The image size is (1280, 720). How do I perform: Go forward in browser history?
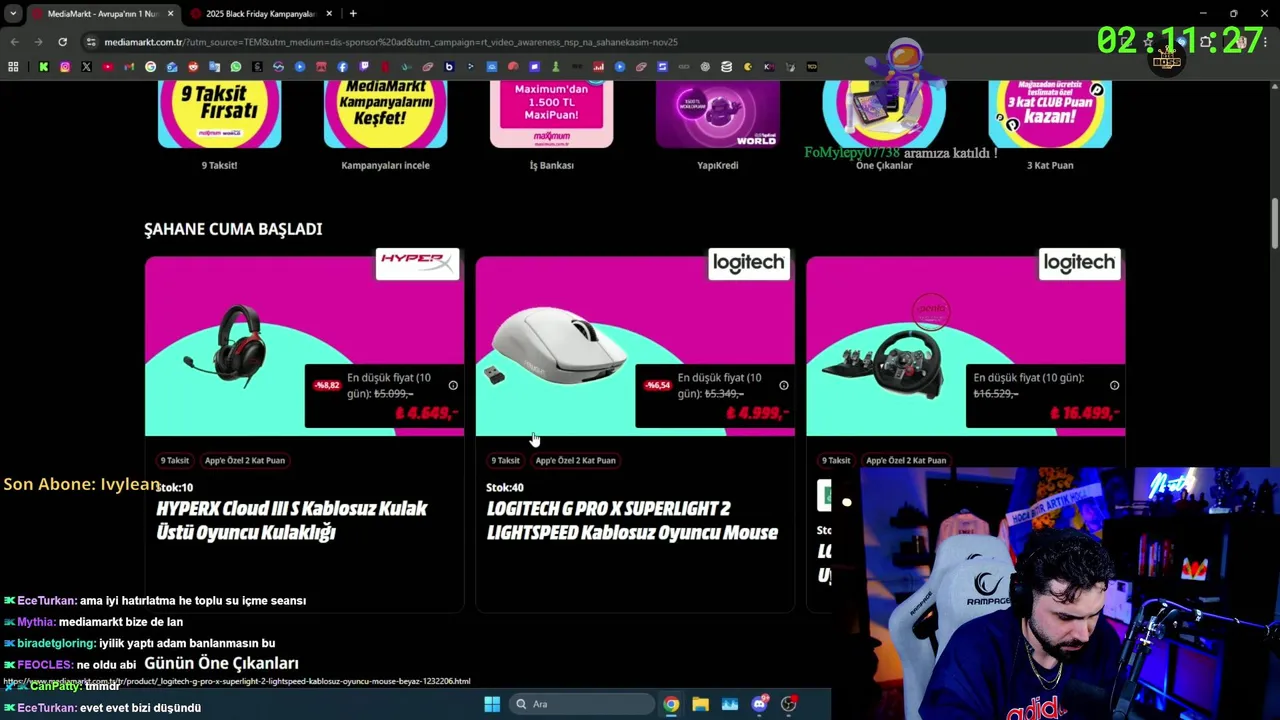click(x=38, y=42)
